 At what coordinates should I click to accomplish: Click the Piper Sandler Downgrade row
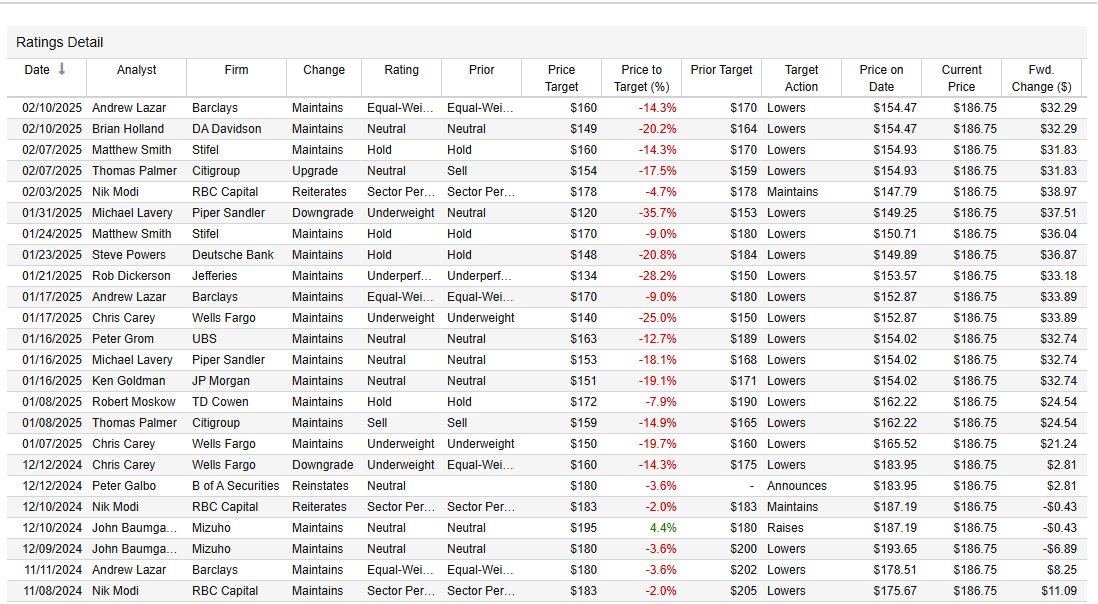545,213
